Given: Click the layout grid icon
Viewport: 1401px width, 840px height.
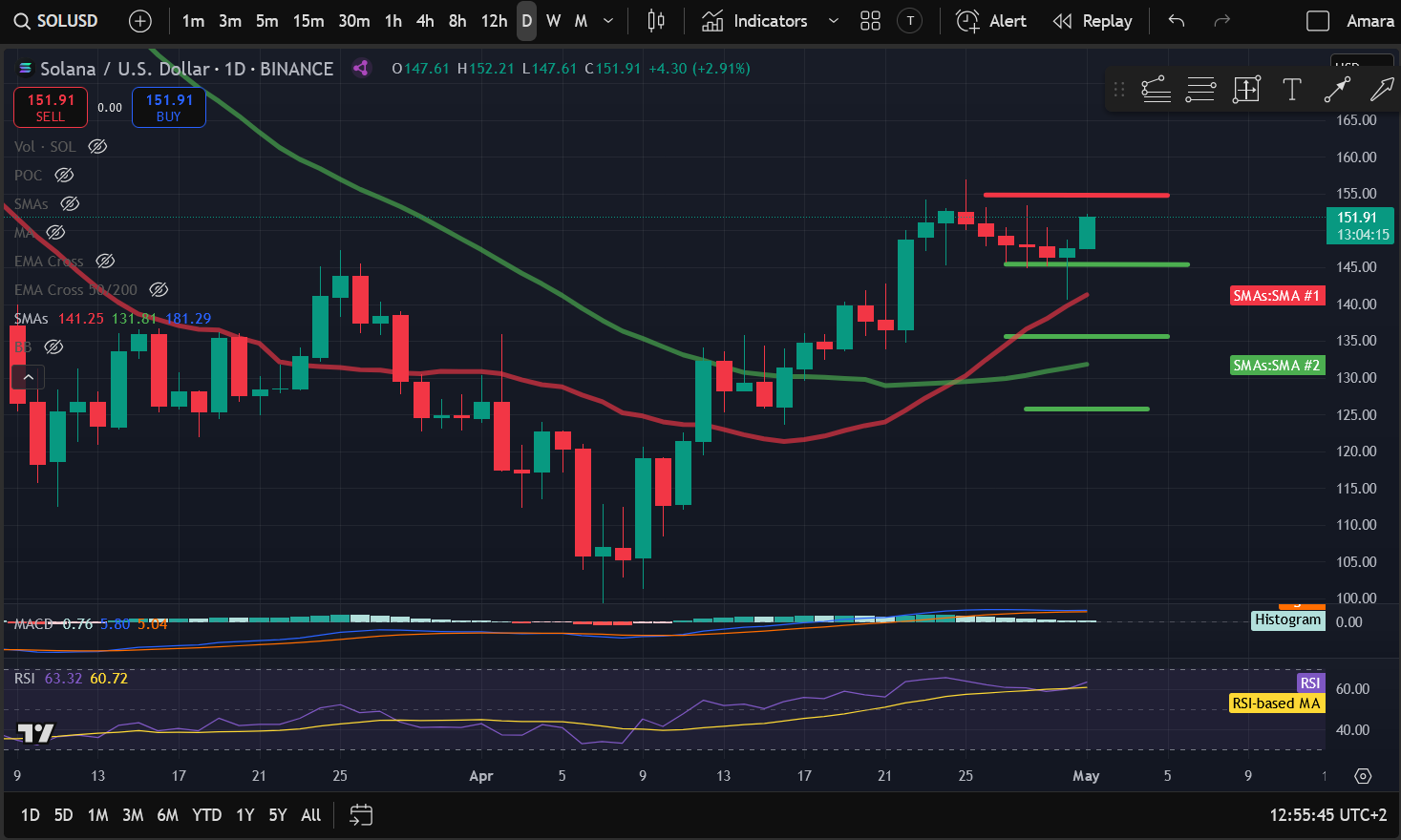Looking at the screenshot, I should (x=869, y=20).
